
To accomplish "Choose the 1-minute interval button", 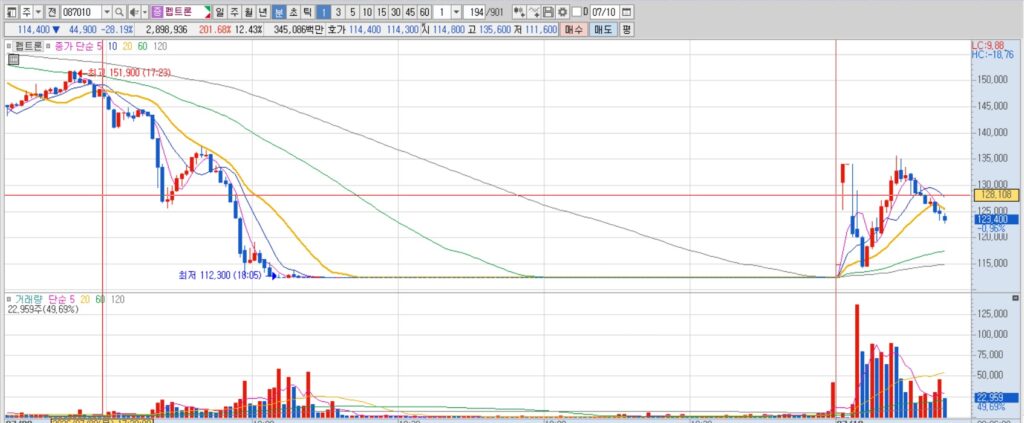I will point(324,12).
